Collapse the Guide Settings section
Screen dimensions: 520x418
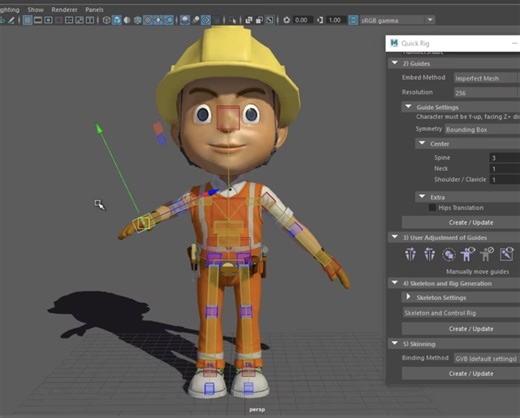click(x=408, y=106)
